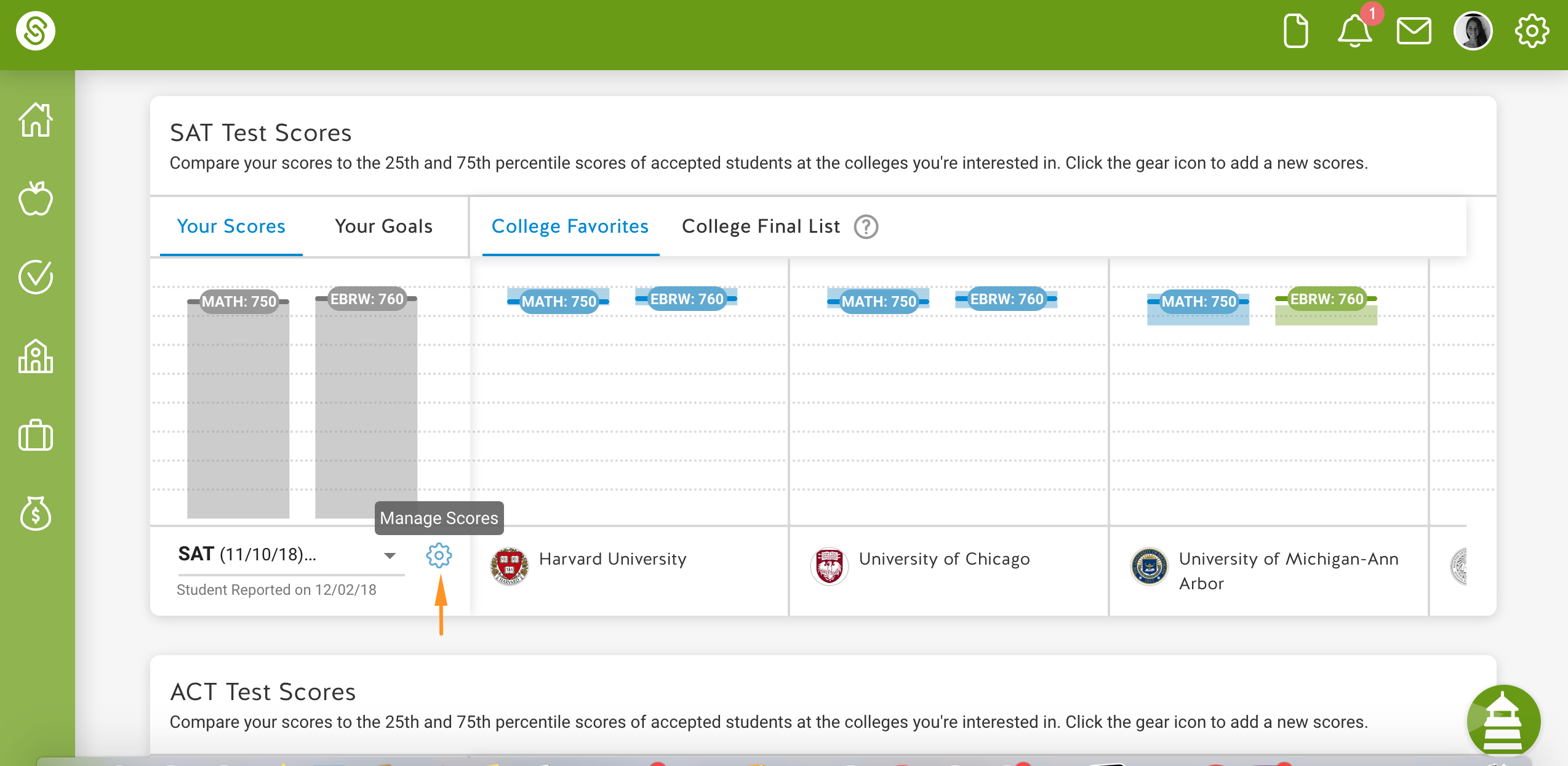Viewport: 1568px width, 766px height.
Task: Open the checkmark tasks sidebar icon
Action: (x=36, y=277)
